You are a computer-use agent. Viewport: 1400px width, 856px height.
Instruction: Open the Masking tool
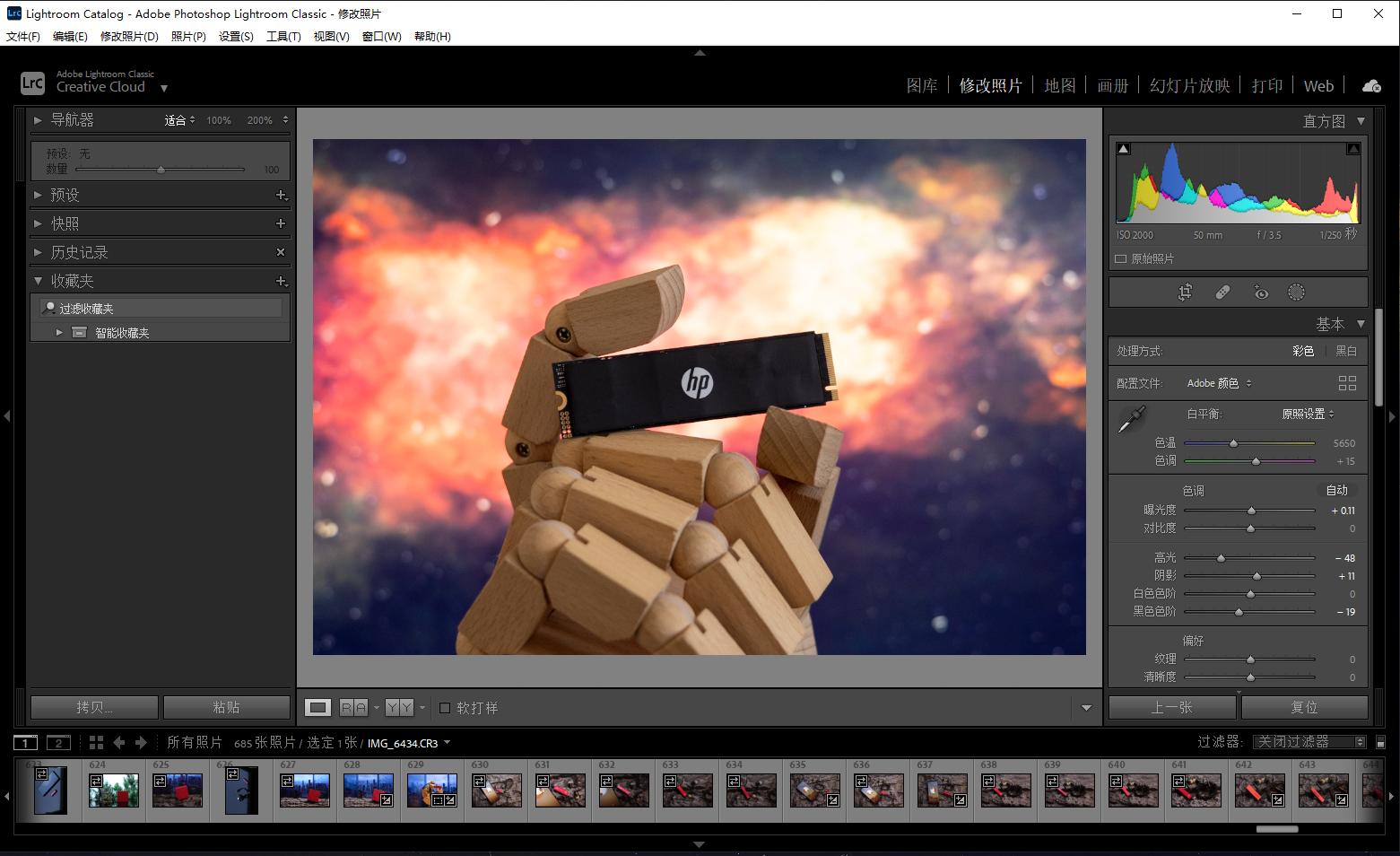pyautogui.click(x=1296, y=292)
